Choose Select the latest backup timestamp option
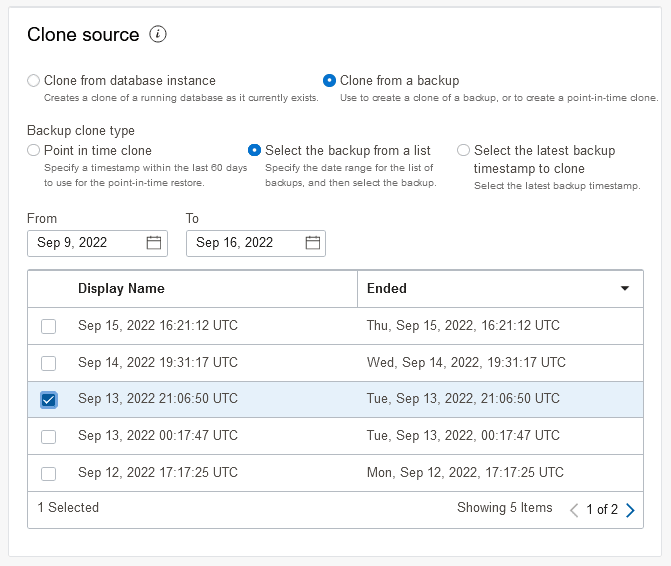 coord(463,150)
